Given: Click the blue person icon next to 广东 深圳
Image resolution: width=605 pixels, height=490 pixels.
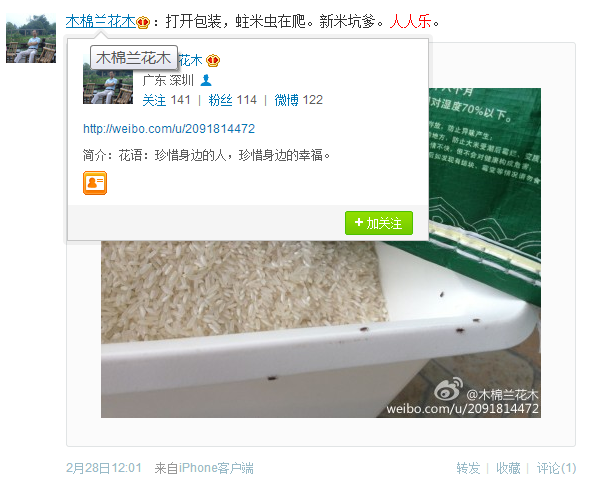Looking at the screenshot, I should click(206, 80).
